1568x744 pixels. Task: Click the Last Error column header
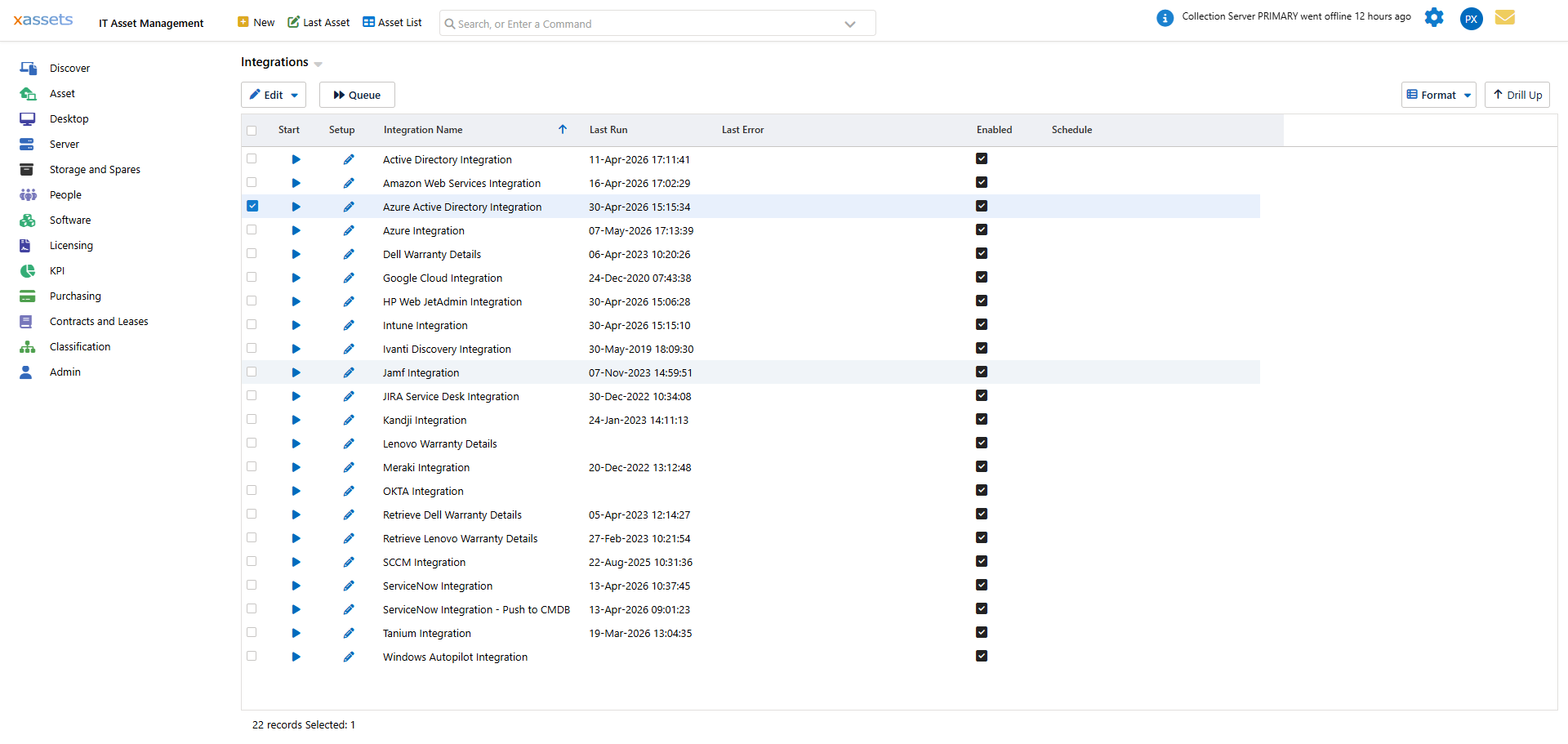(x=742, y=131)
